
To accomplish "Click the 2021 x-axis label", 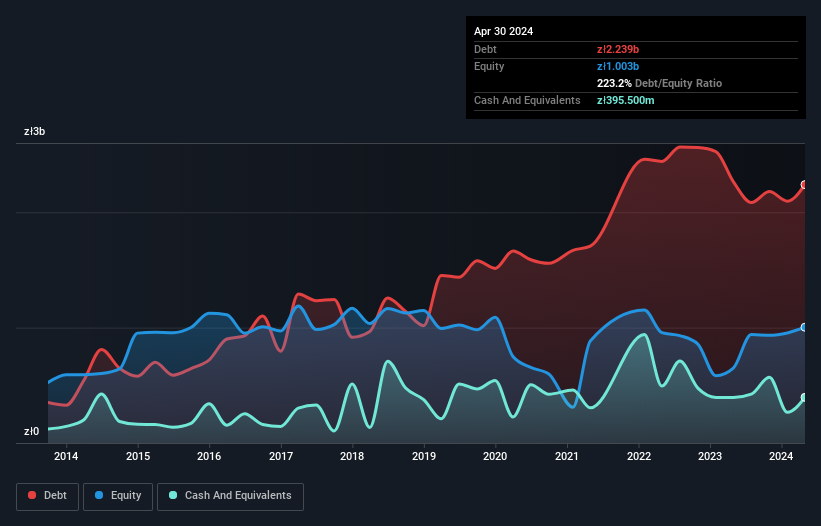I will tap(567, 456).
